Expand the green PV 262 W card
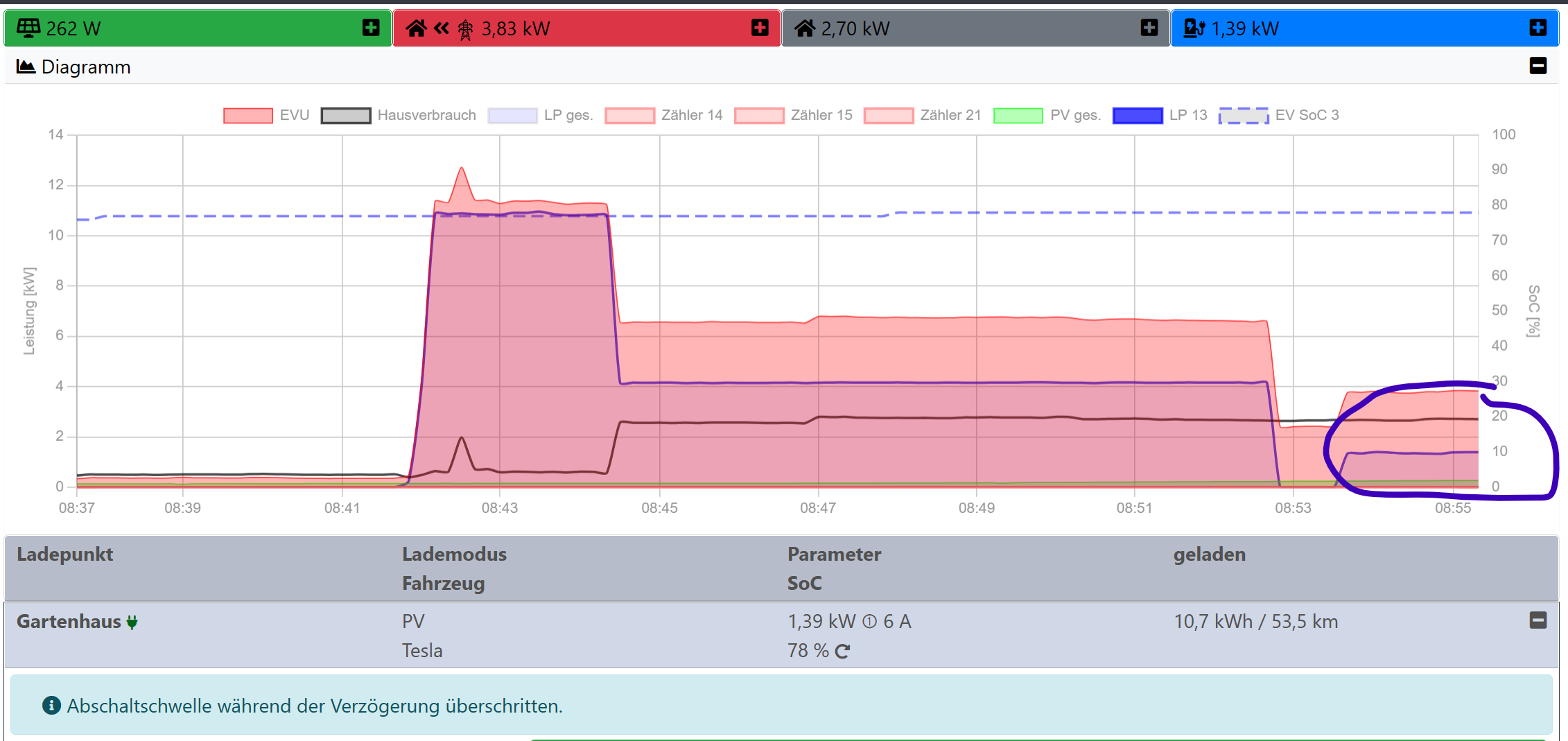 (x=371, y=28)
